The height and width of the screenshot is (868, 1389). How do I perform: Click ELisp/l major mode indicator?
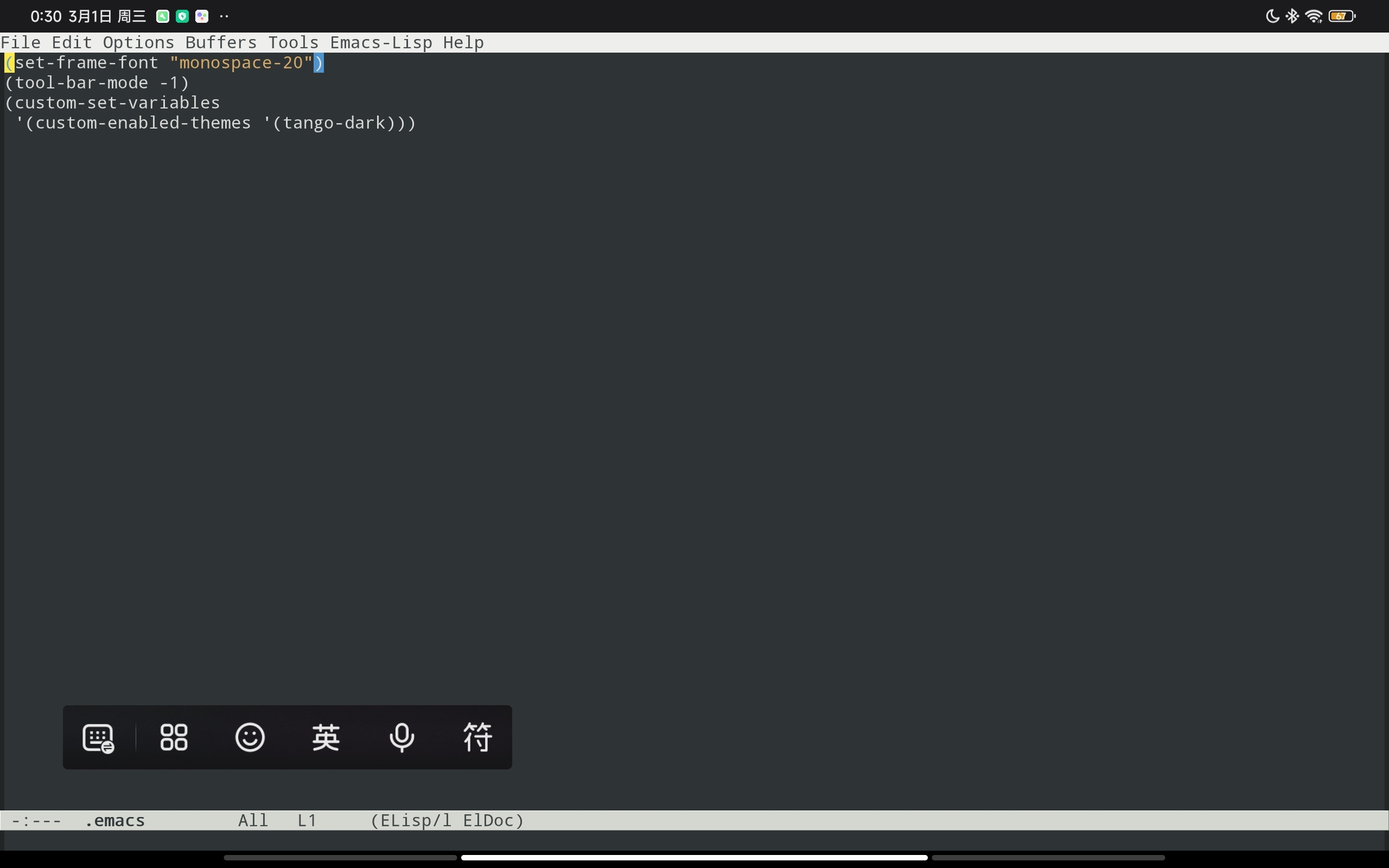(x=415, y=821)
